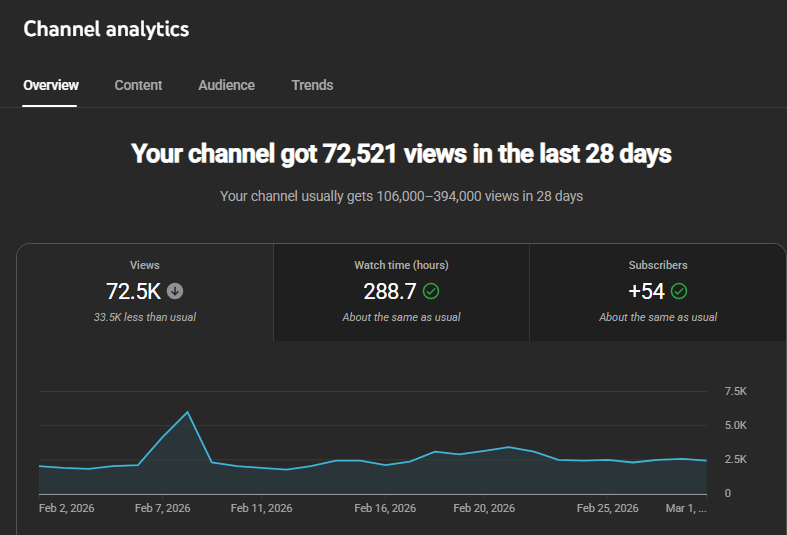Viewport: 787px width, 535px height.
Task: Click the gray down-arrow icon beside 72.5K views
Action: 175,292
